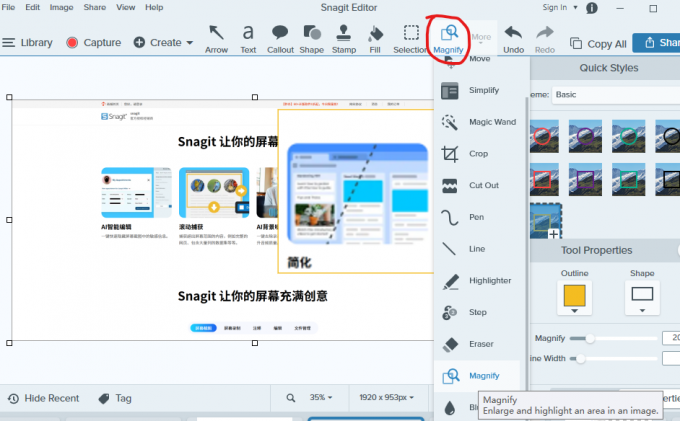Screen dimensions: 680x421
Task: Adjust the Line Width slider
Action: [580, 359]
